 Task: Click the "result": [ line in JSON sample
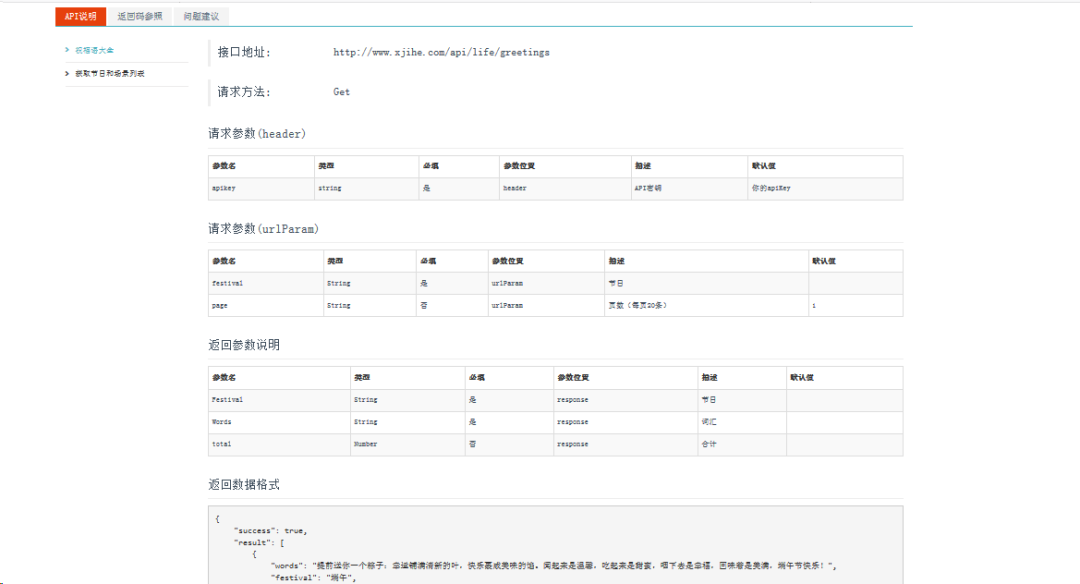tap(259, 543)
